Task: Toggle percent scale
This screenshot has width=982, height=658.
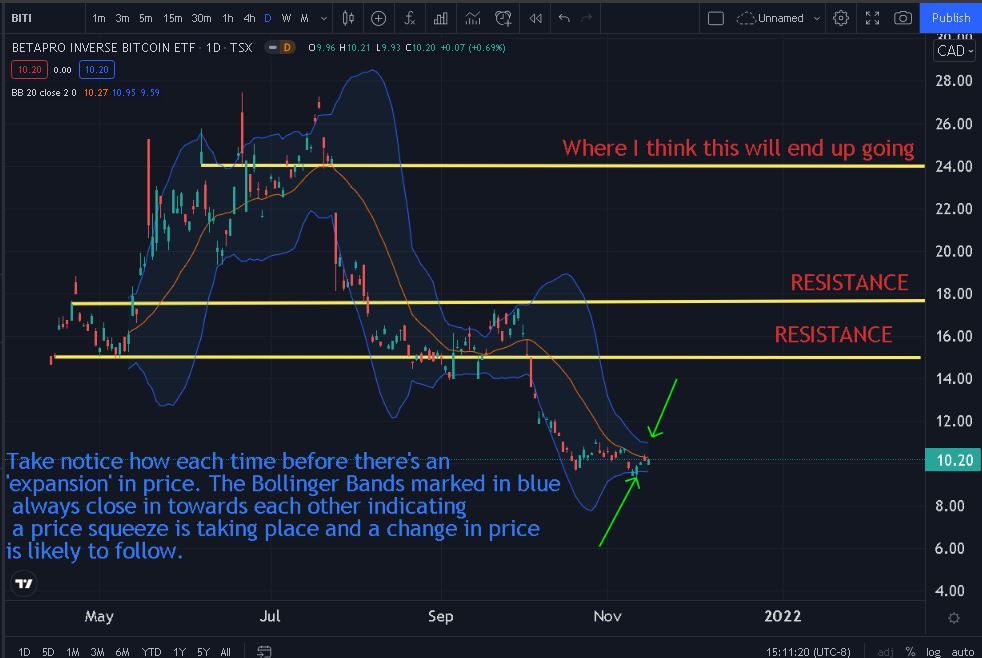Action: (x=910, y=652)
